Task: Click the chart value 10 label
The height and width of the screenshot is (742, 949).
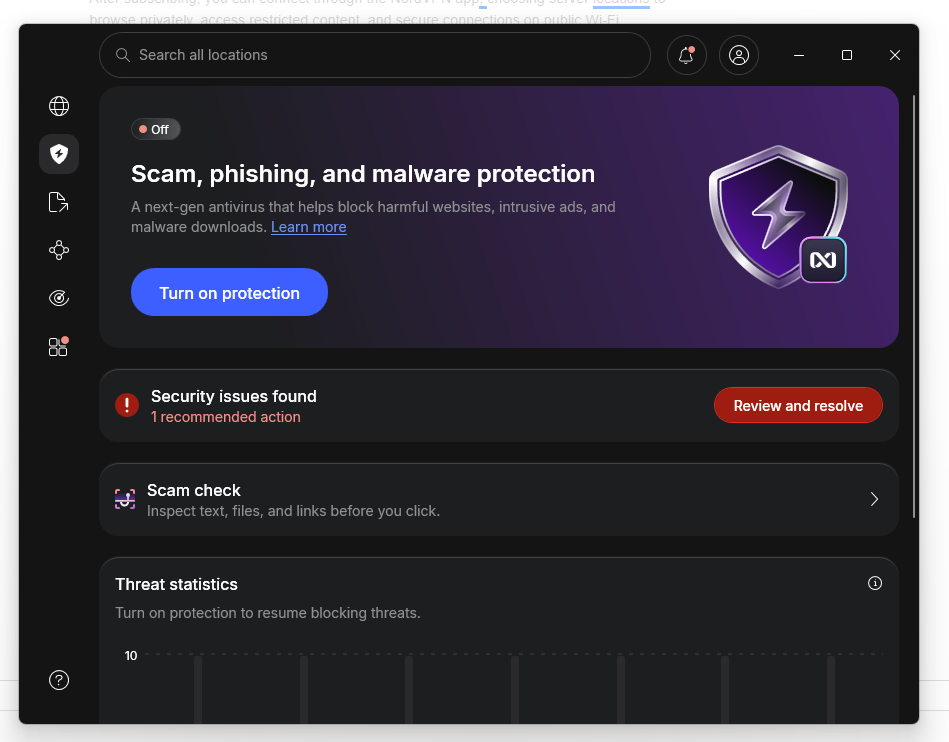Action: (x=131, y=655)
